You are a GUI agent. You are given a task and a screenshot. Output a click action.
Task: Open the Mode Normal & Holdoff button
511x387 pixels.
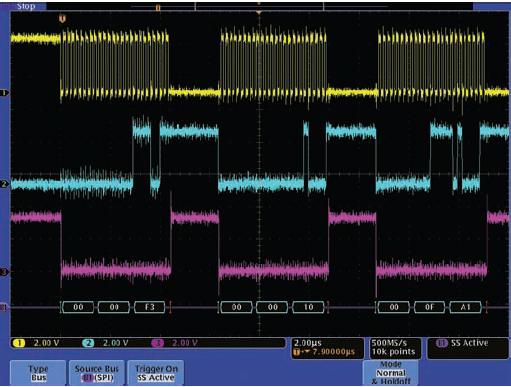[x=391, y=373]
